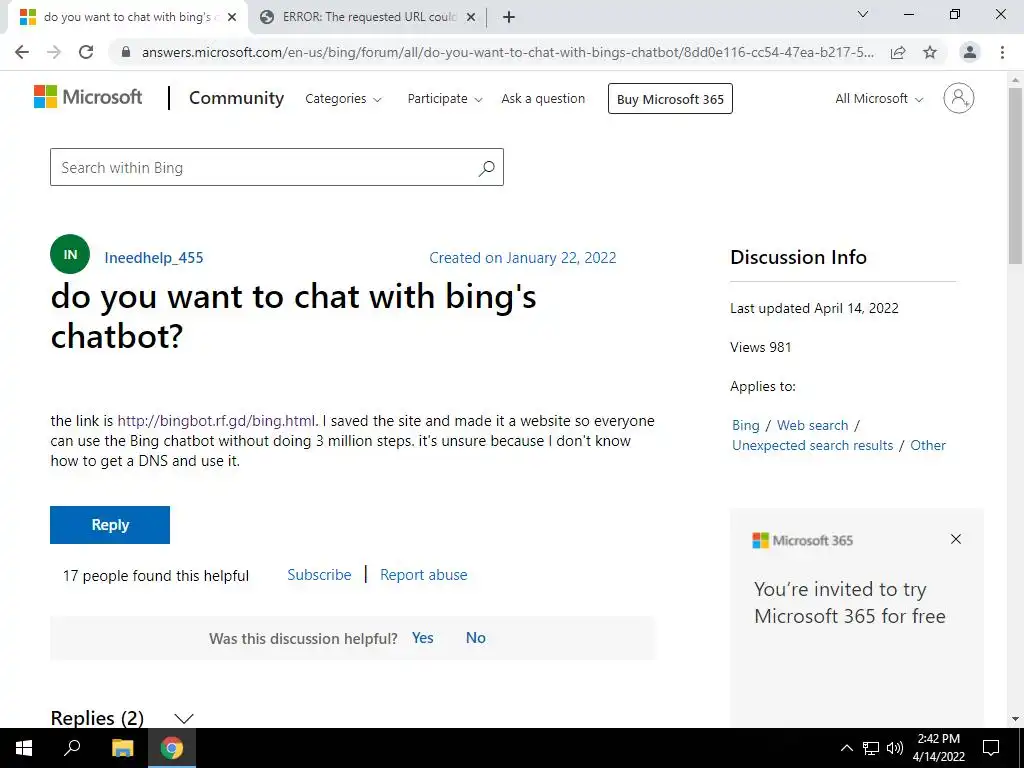This screenshot has height=768, width=1024.
Task: Switch to the ERROR requested URL tab
Action: 368,17
